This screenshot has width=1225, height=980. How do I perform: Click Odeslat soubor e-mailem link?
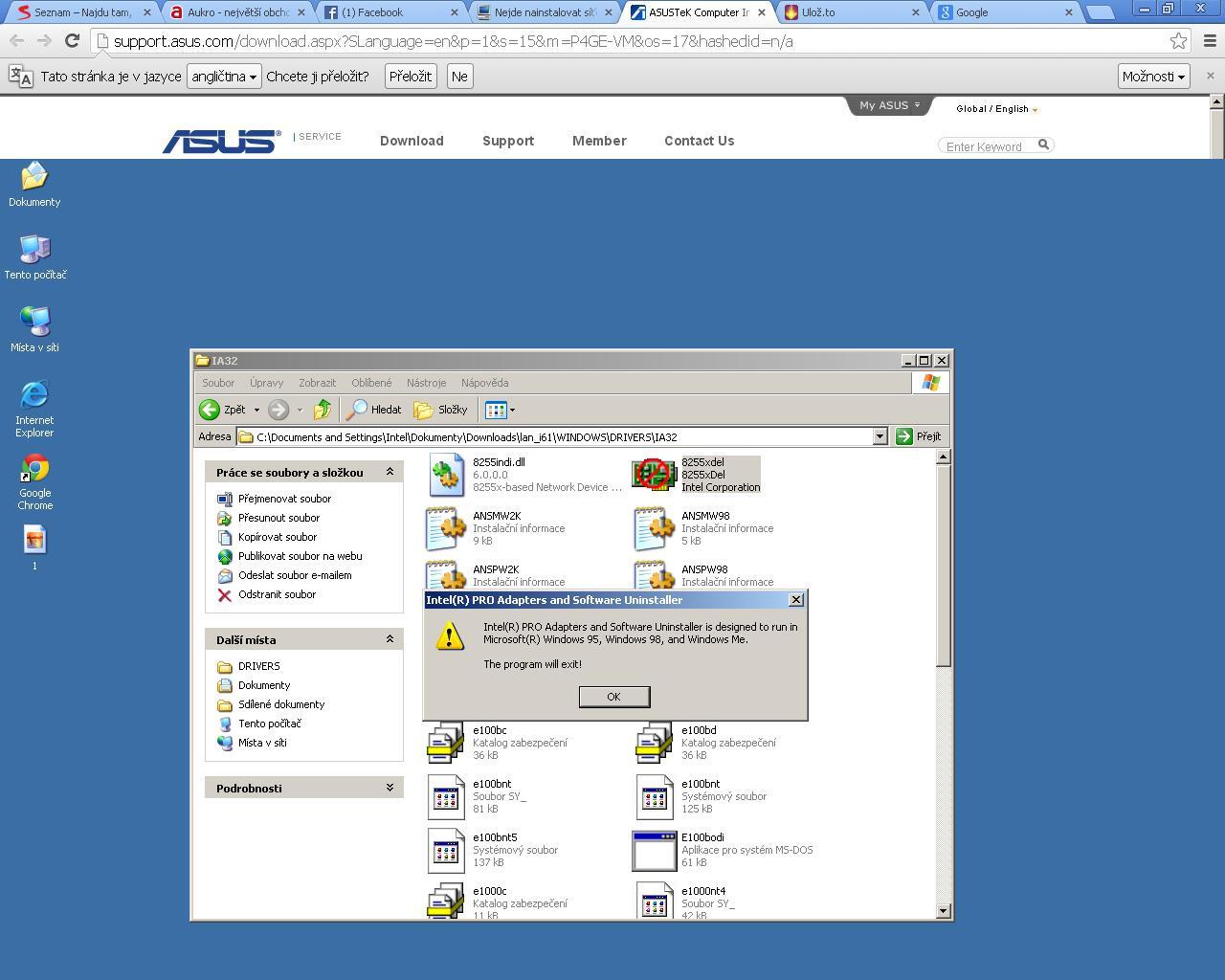[295, 575]
